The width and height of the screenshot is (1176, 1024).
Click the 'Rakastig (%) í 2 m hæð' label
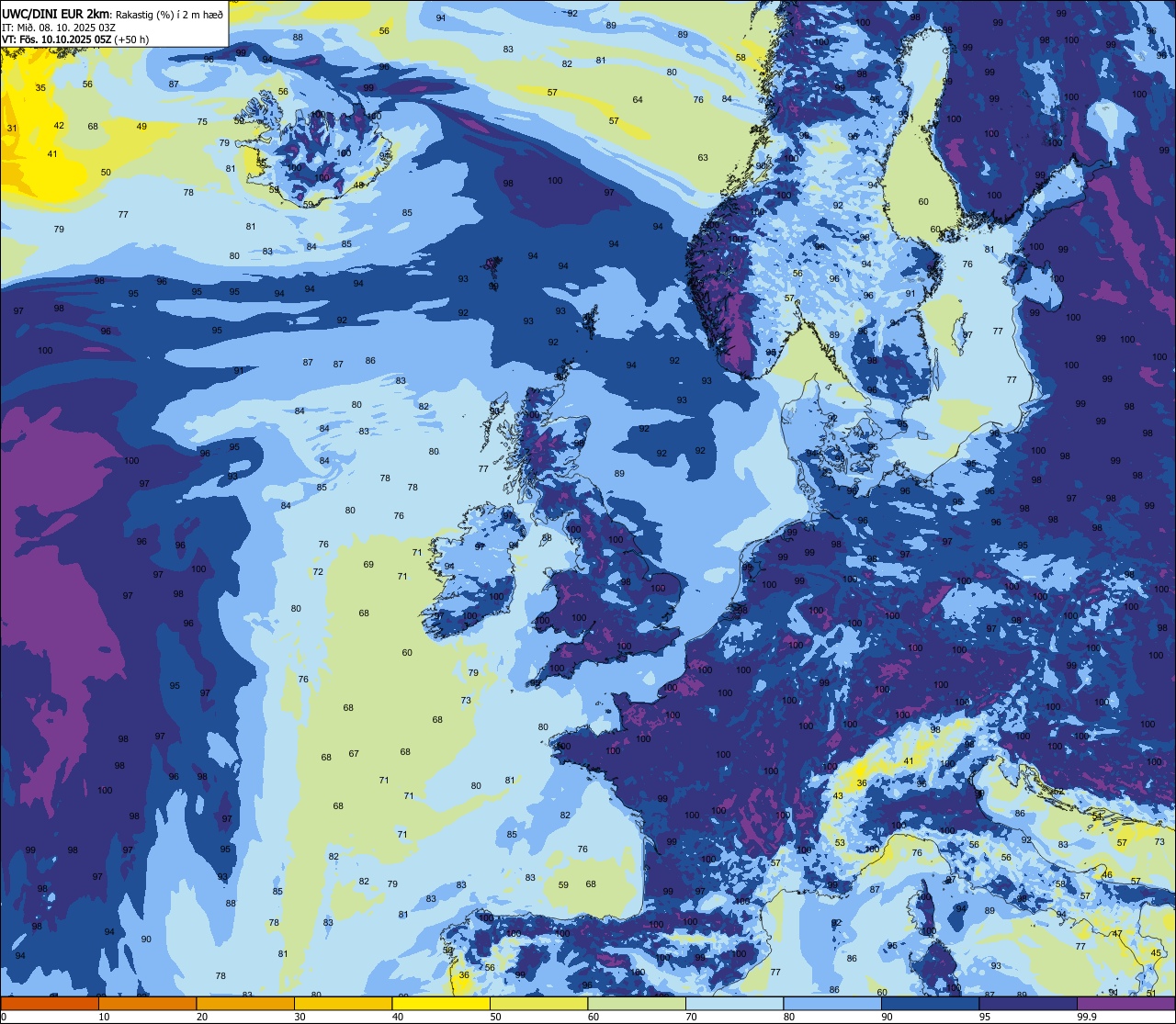pyautogui.click(x=169, y=14)
